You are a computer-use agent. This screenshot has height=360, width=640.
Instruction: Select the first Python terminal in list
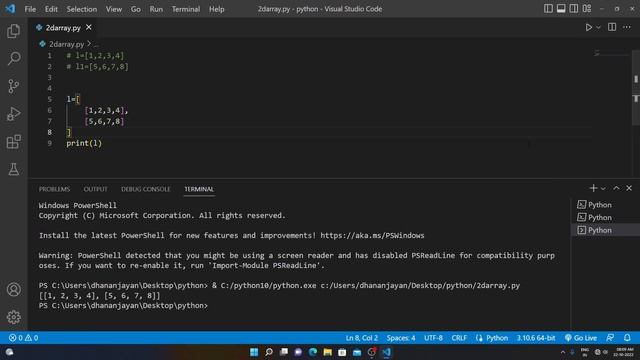click(605, 205)
